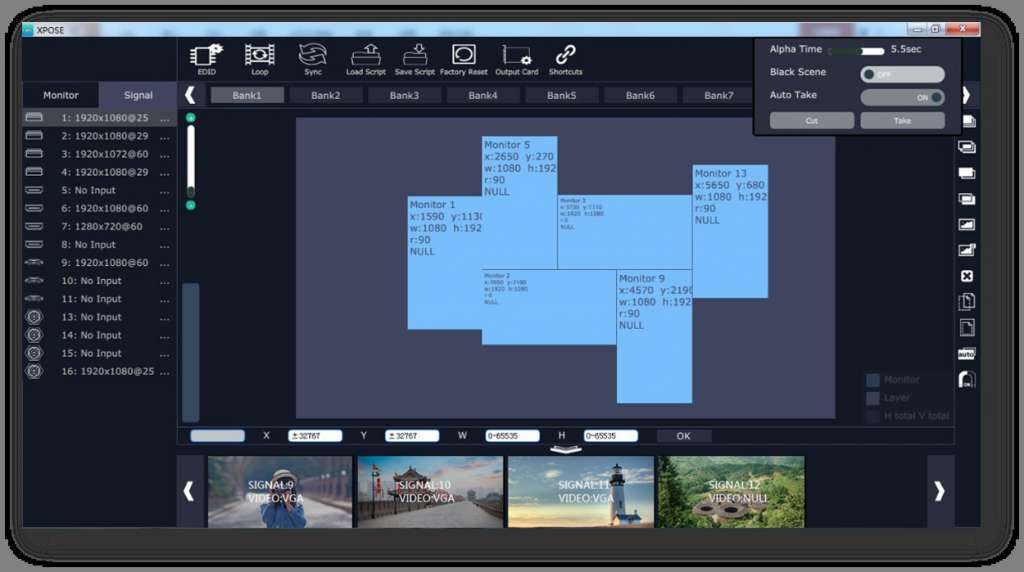Select the Factory Reset icon
This screenshot has height=572, width=1024.
pyautogui.click(x=464, y=56)
